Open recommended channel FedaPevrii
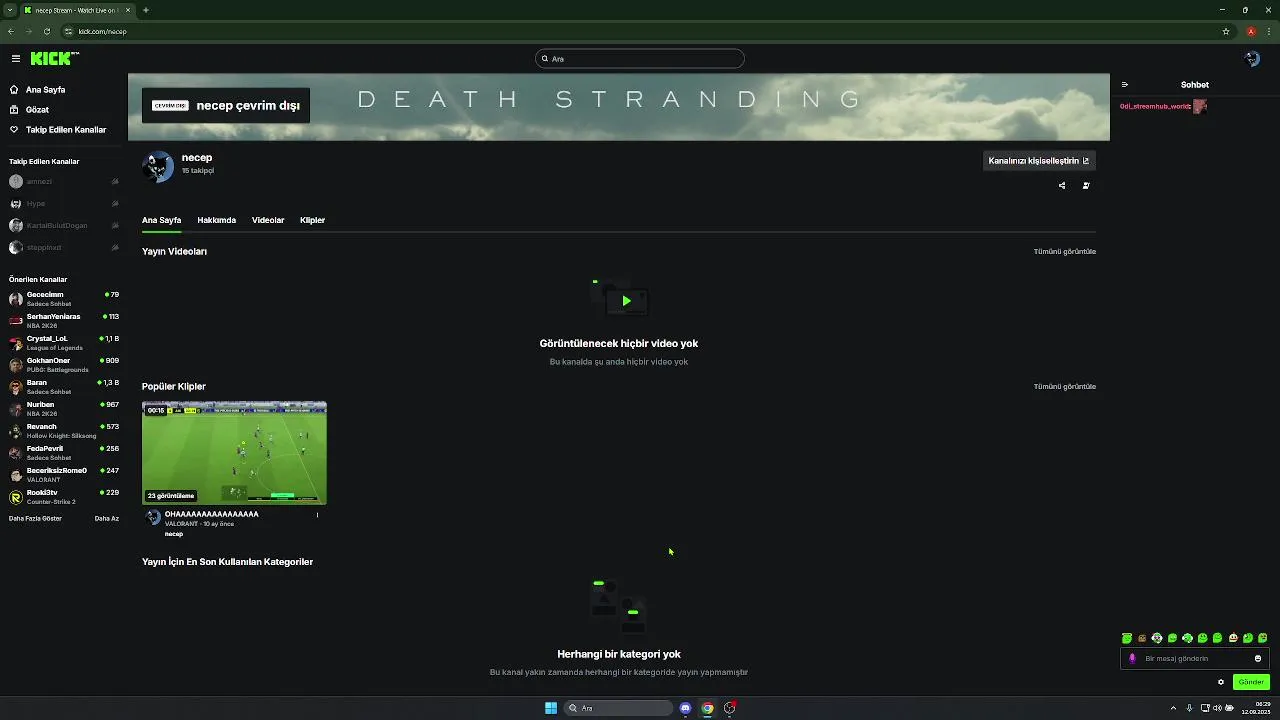The height and width of the screenshot is (720, 1280). click(x=64, y=453)
